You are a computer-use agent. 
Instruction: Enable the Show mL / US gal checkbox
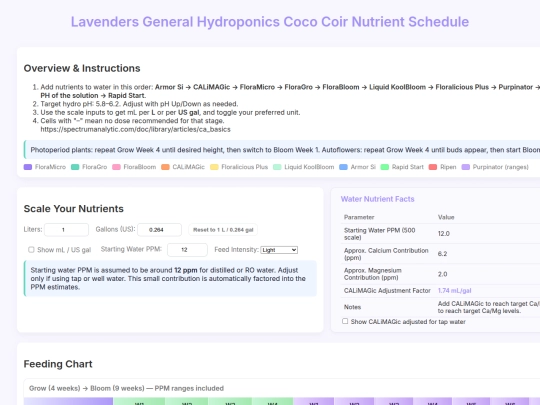click(31, 250)
